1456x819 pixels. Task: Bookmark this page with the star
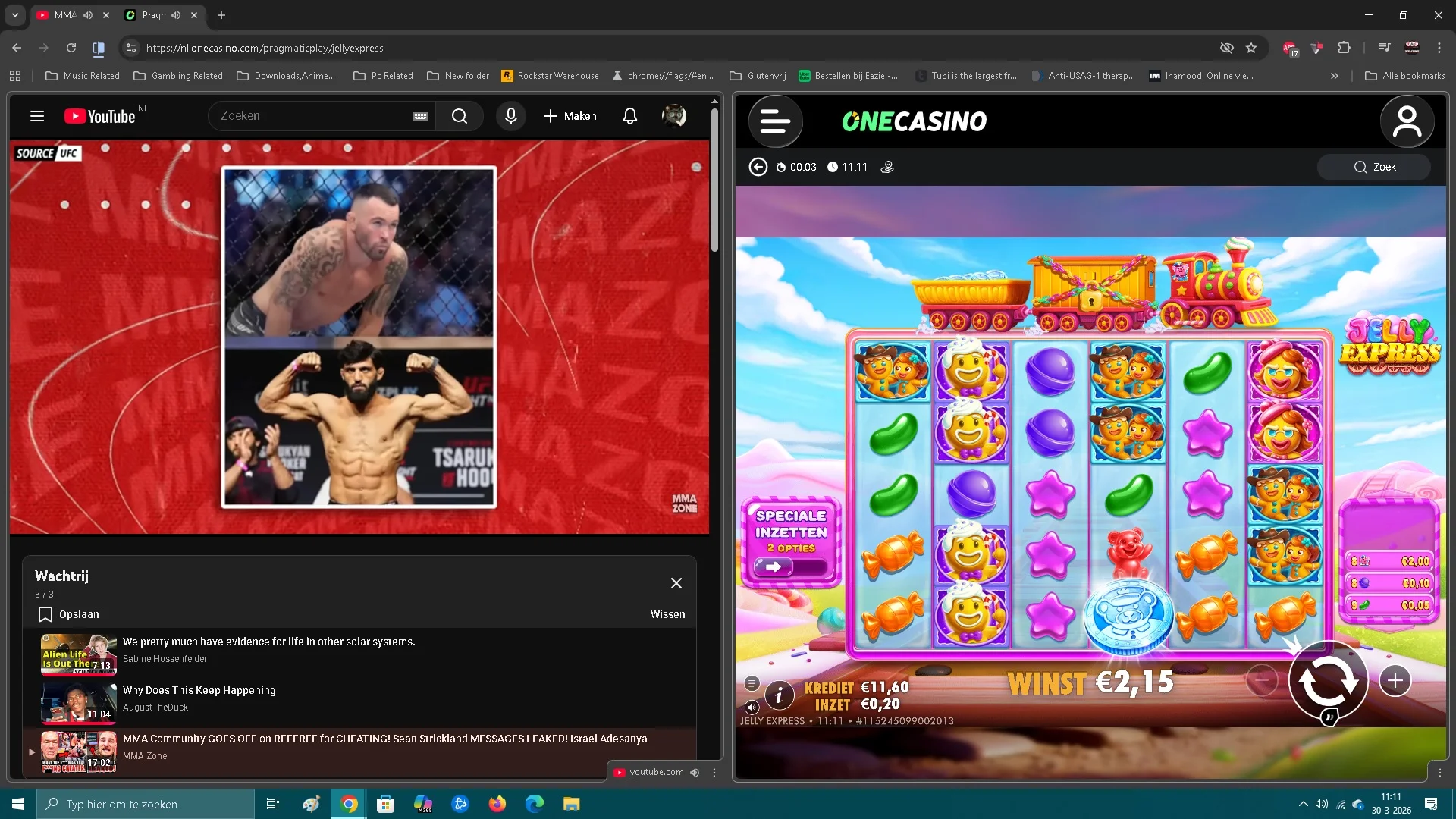[1251, 48]
